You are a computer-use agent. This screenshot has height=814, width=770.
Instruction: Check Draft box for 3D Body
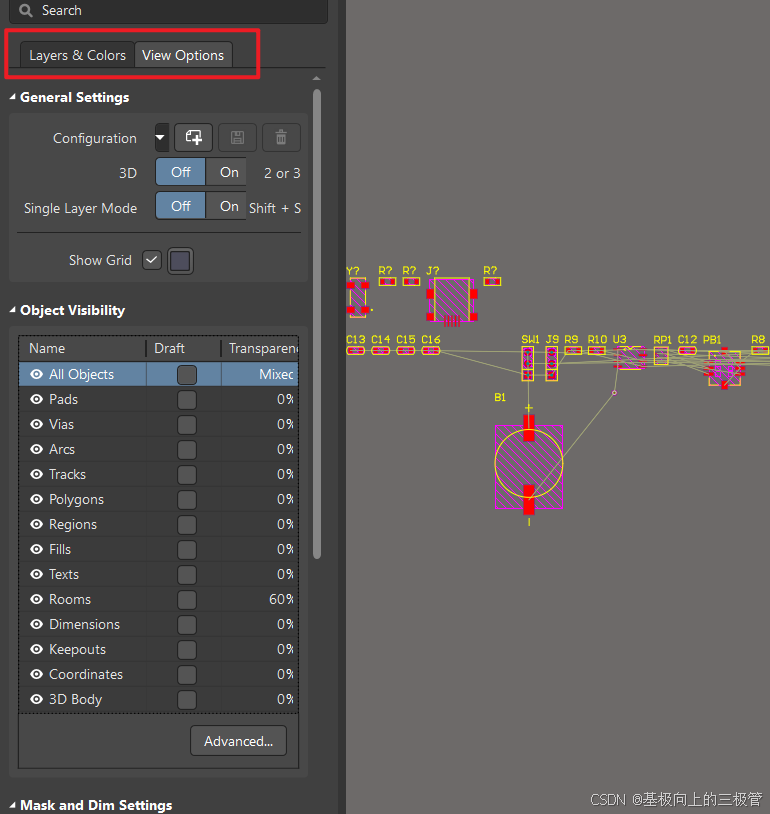[187, 700]
